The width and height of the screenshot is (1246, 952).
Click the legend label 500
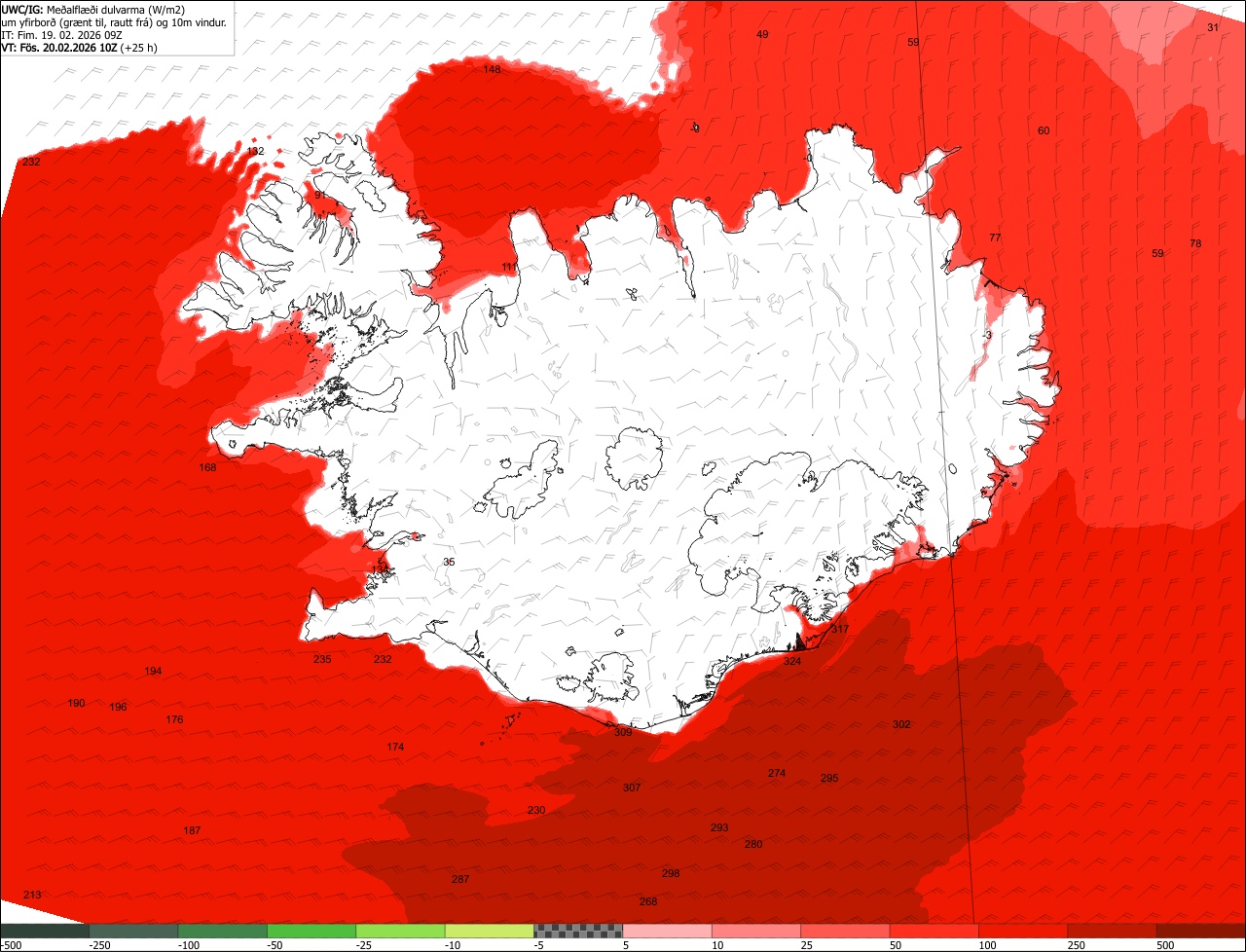pos(1165,945)
